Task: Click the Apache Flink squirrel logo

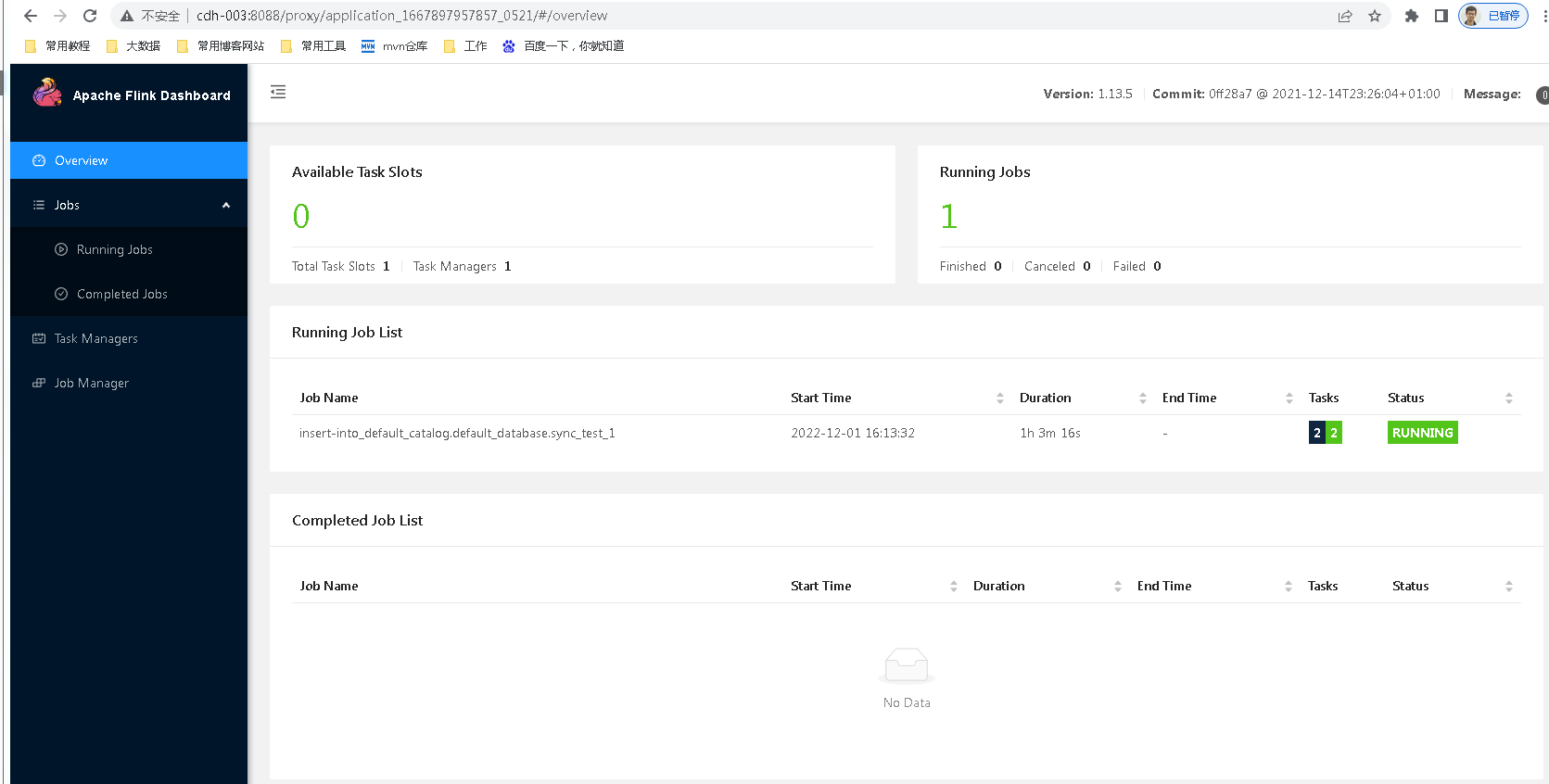Action: click(x=47, y=93)
